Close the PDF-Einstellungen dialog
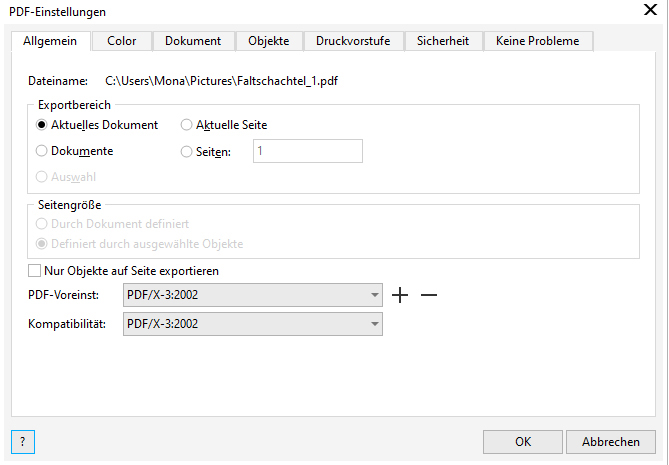The width and height of the screenshot is (669, 465). pos(647,11)
